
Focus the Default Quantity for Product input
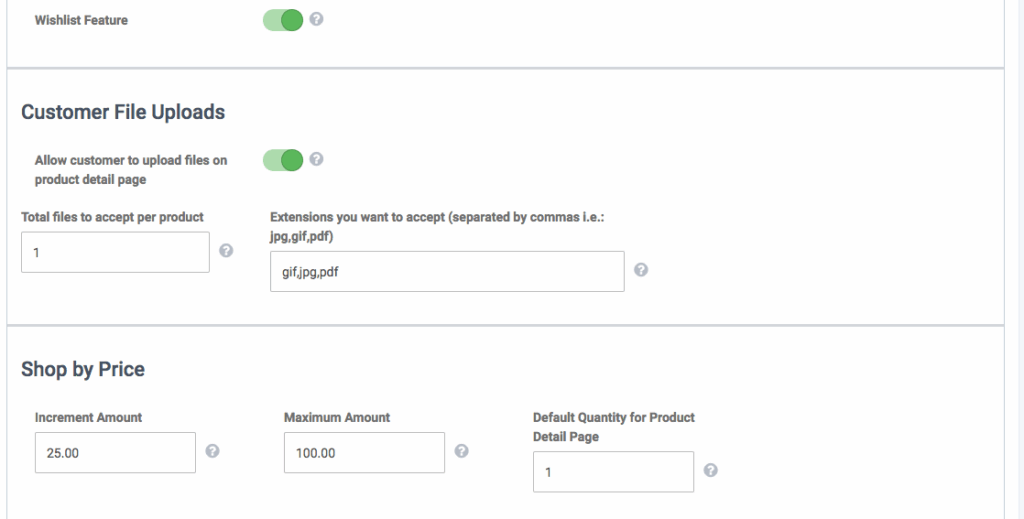pyautogui.click(x=613, y=472)
